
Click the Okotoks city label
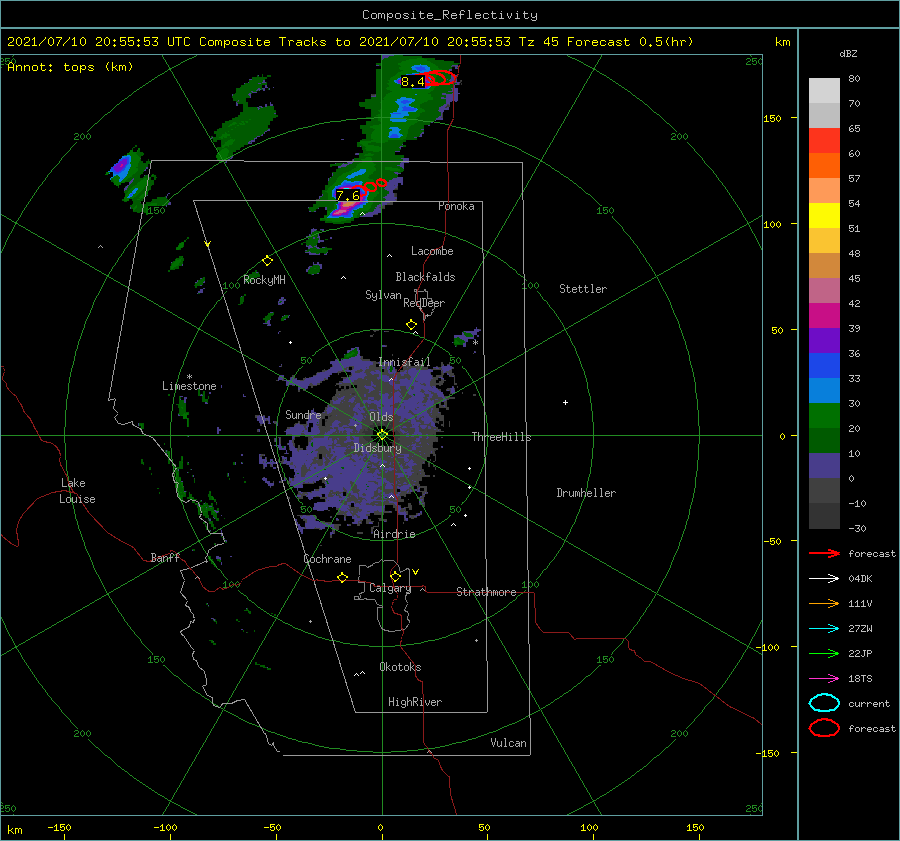coord(401,667)
